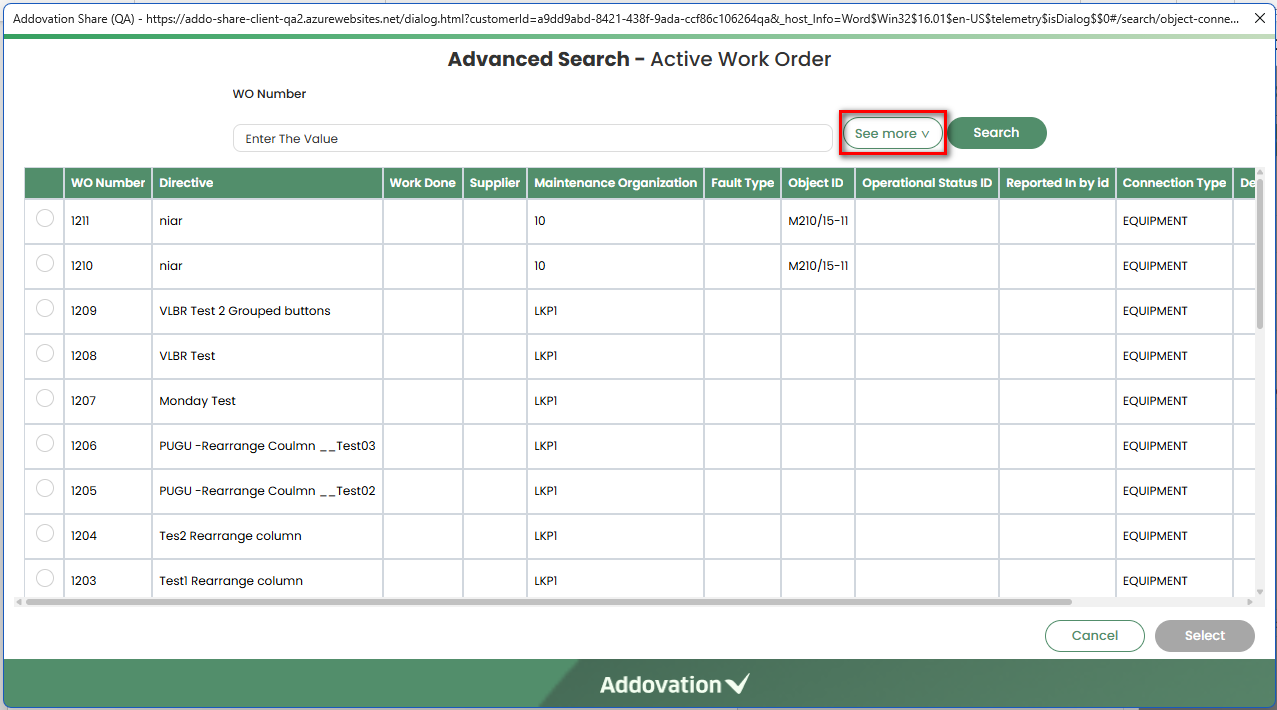
Task: Select radio button for work order 1209
Action: click(x=45, y=309)
